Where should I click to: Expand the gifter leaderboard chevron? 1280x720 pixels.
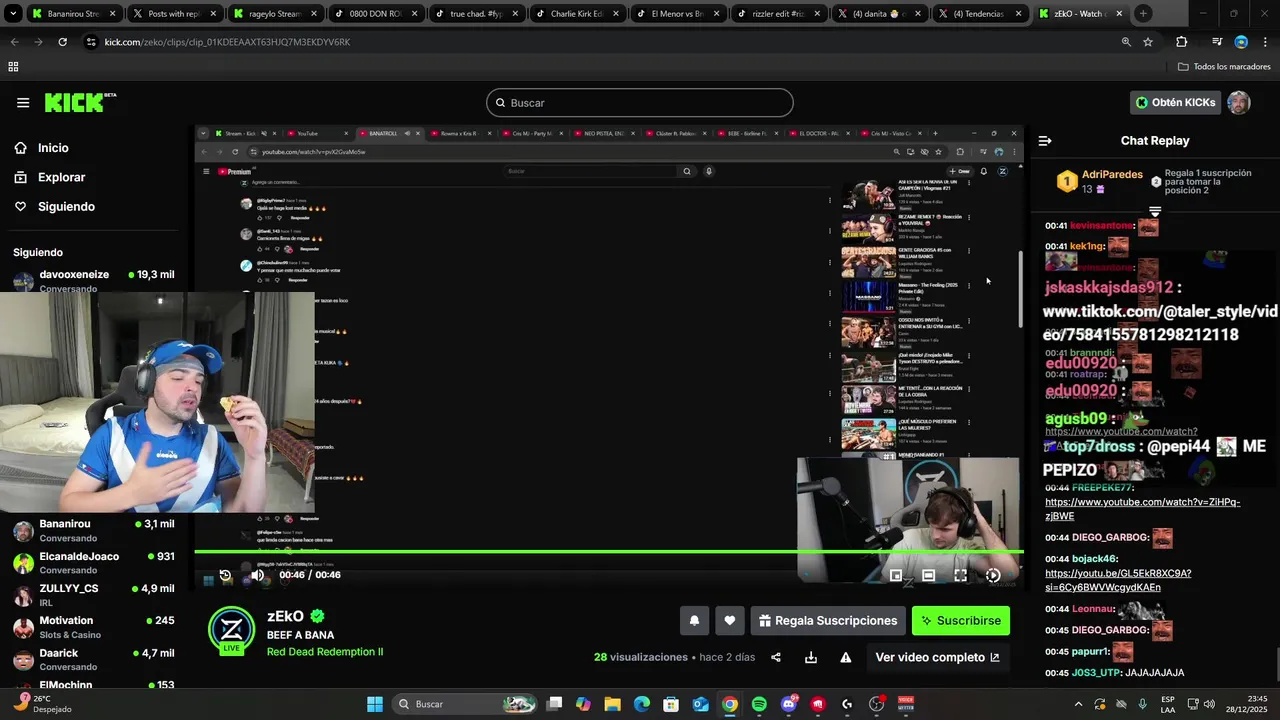tap(1155, 212)
